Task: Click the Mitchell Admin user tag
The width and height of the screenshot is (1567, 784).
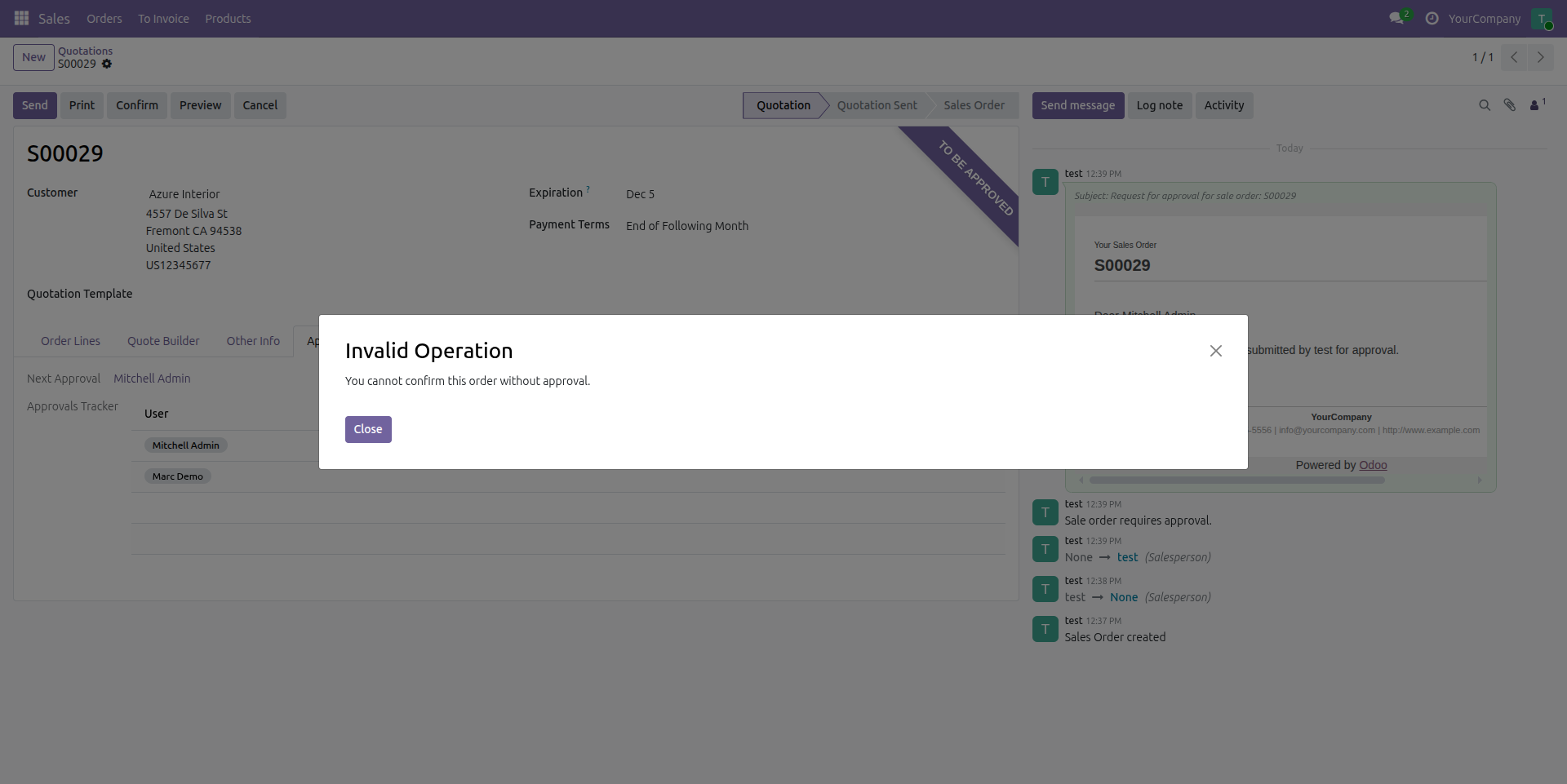Action: (x=186, y=445)
